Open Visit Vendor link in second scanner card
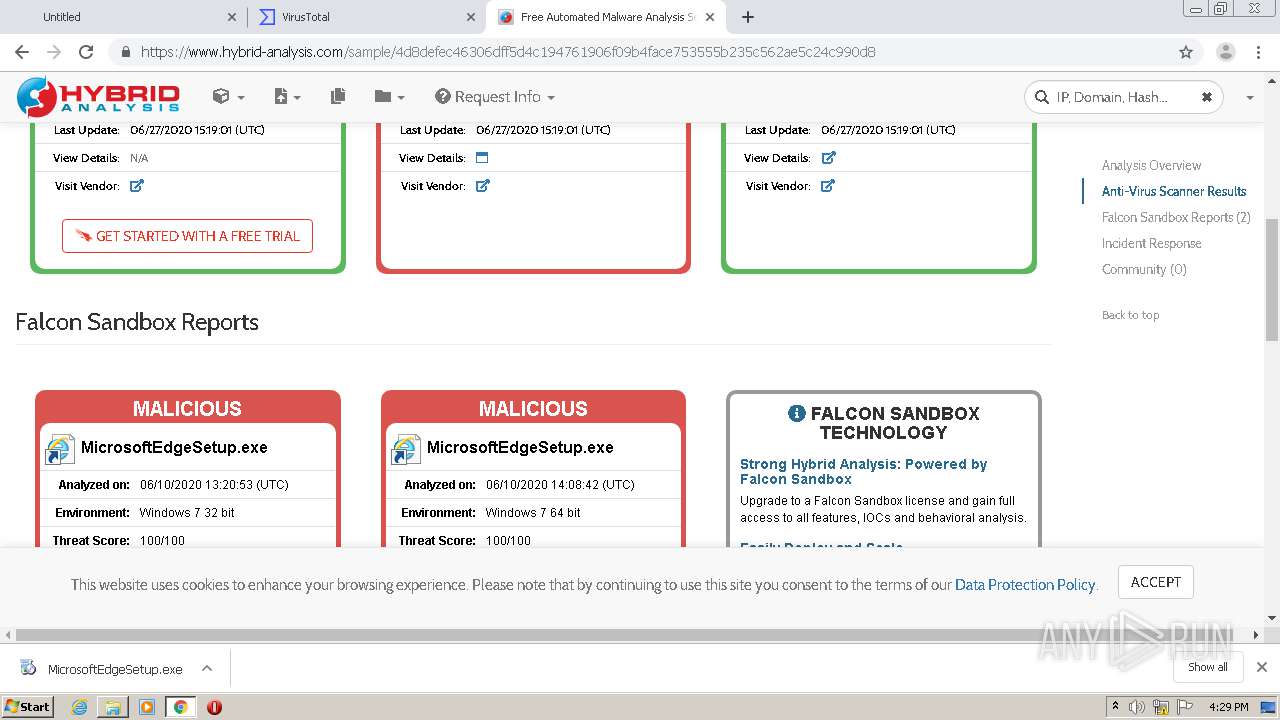This screenshot has height=720, width=1280. (483, 185)
